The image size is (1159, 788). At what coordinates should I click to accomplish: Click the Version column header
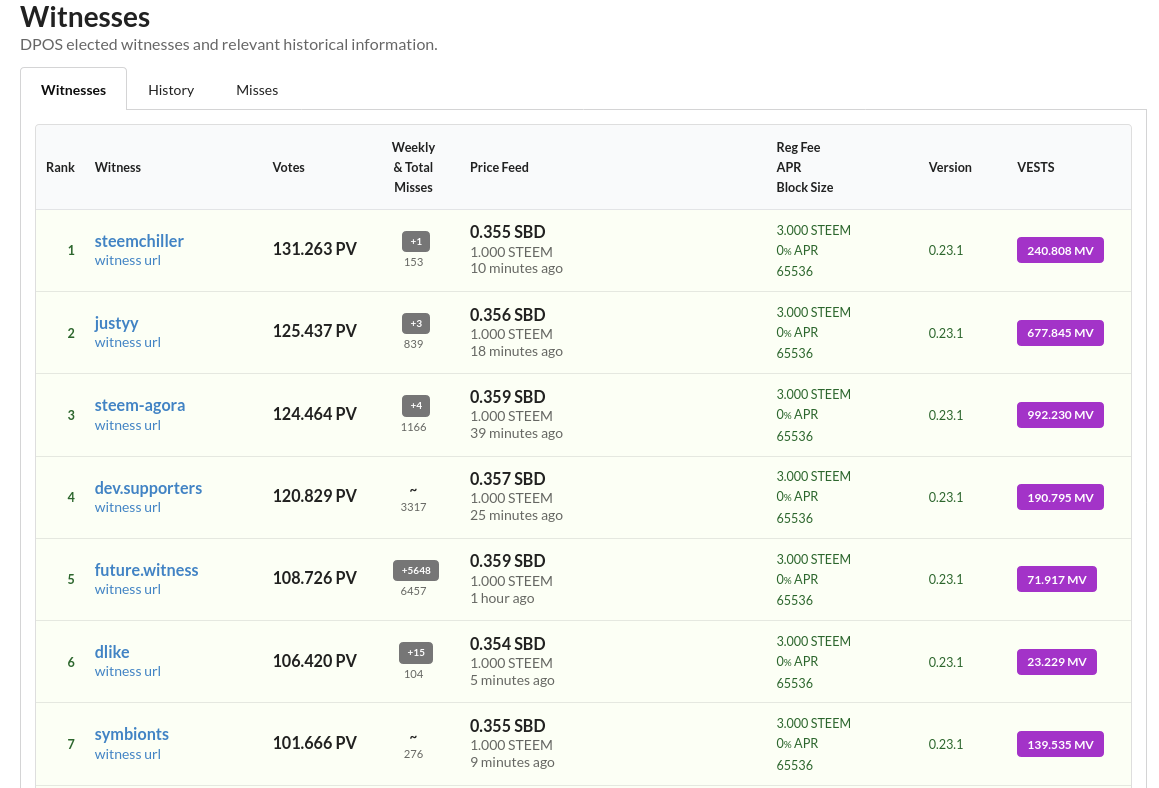pos(950,167)
